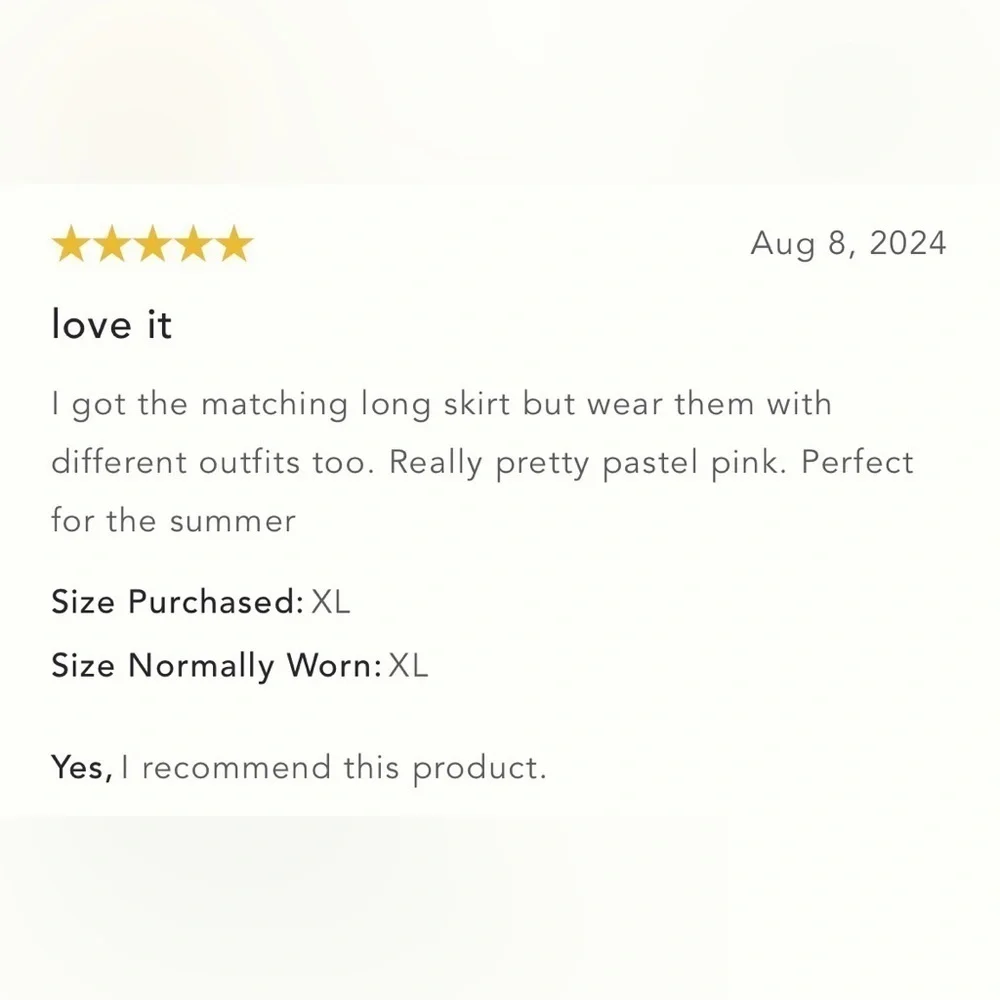Image resolution: width=1000 pixels, height=1000 pixels.
Task: Click the review line starting 'I got the matching'
Action: pyautogui.click(x=441, y=404)
